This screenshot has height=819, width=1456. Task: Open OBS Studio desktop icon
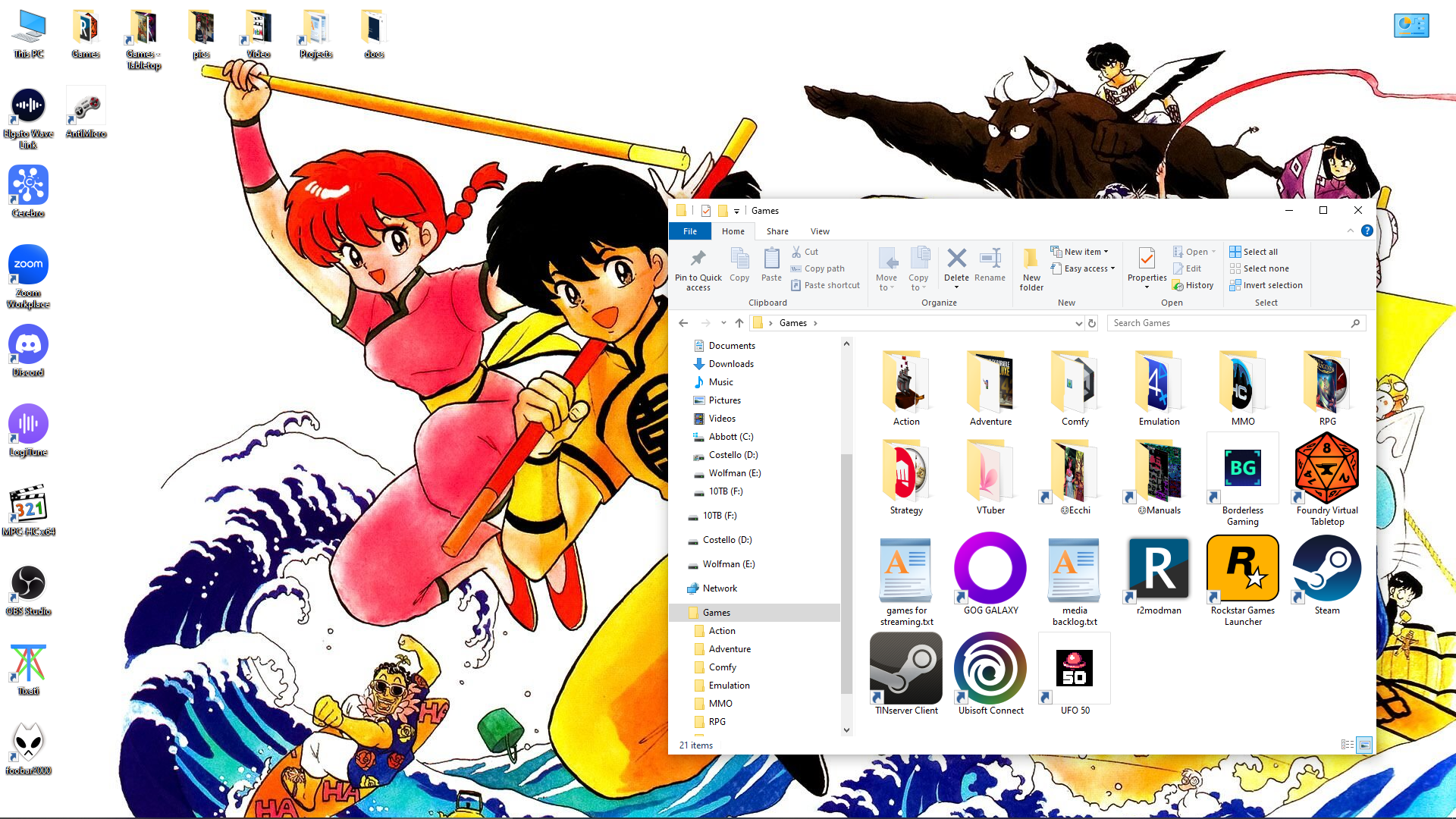(28, 589)
